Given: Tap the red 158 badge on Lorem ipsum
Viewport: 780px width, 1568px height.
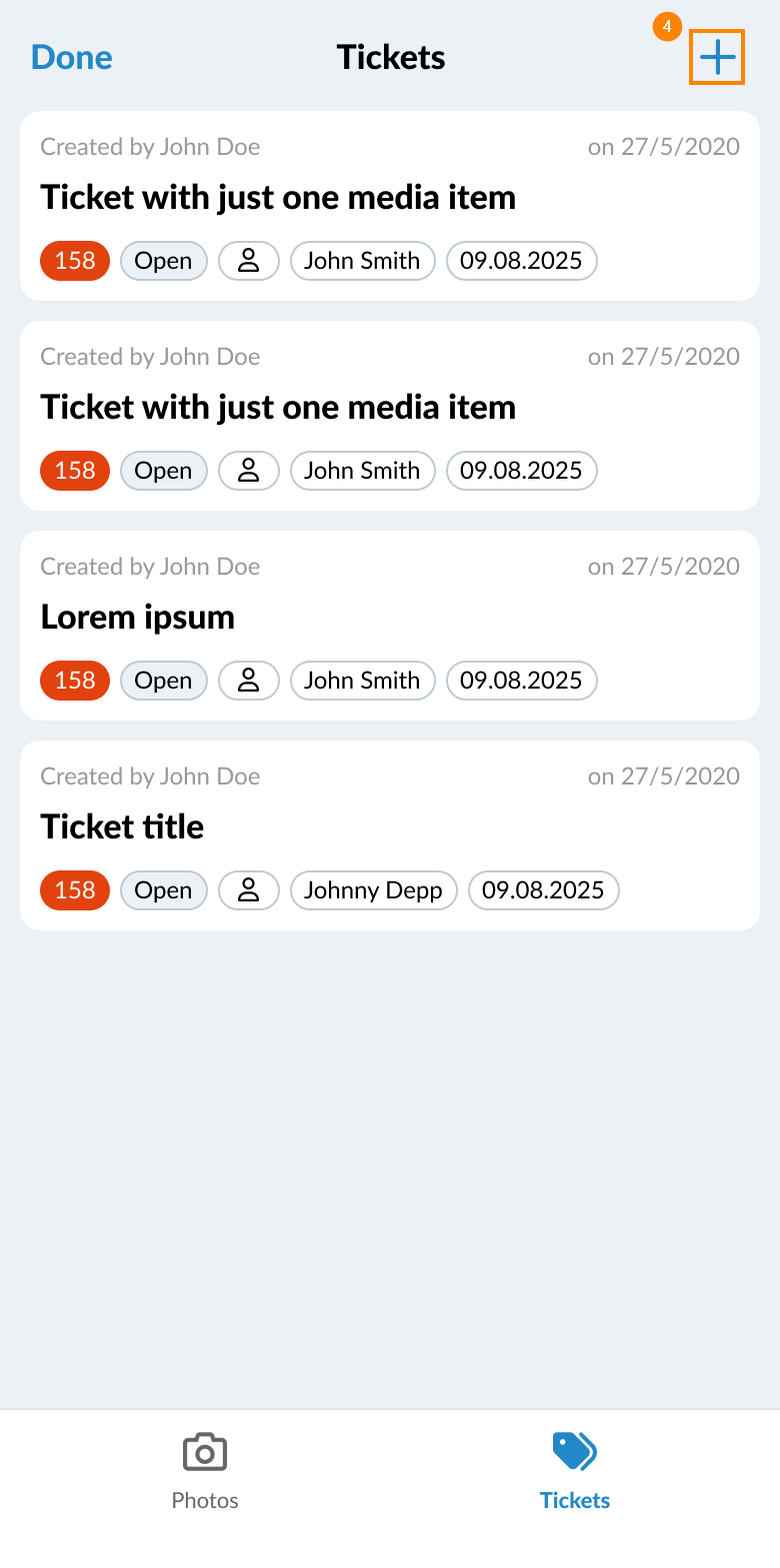Looking at the screenshot, I should point(75,681).
